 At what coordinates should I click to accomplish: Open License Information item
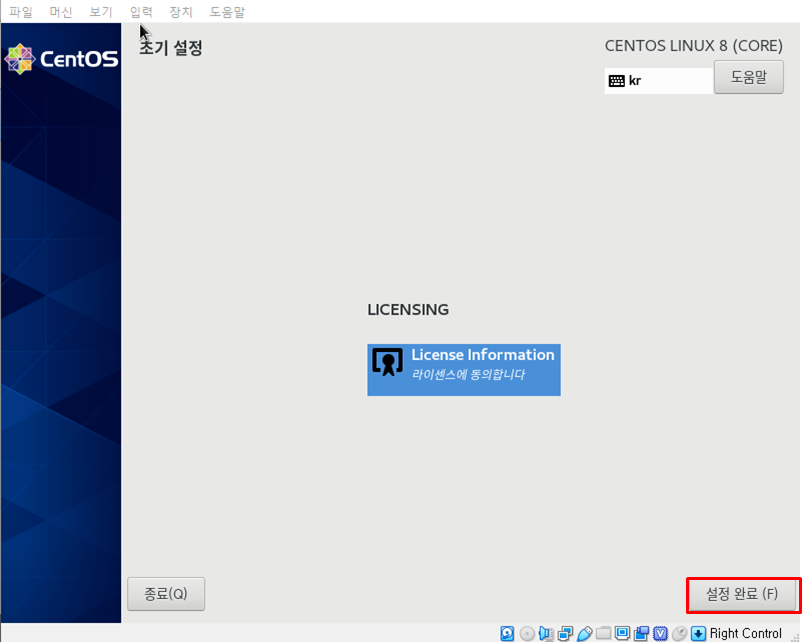(463, 369)
